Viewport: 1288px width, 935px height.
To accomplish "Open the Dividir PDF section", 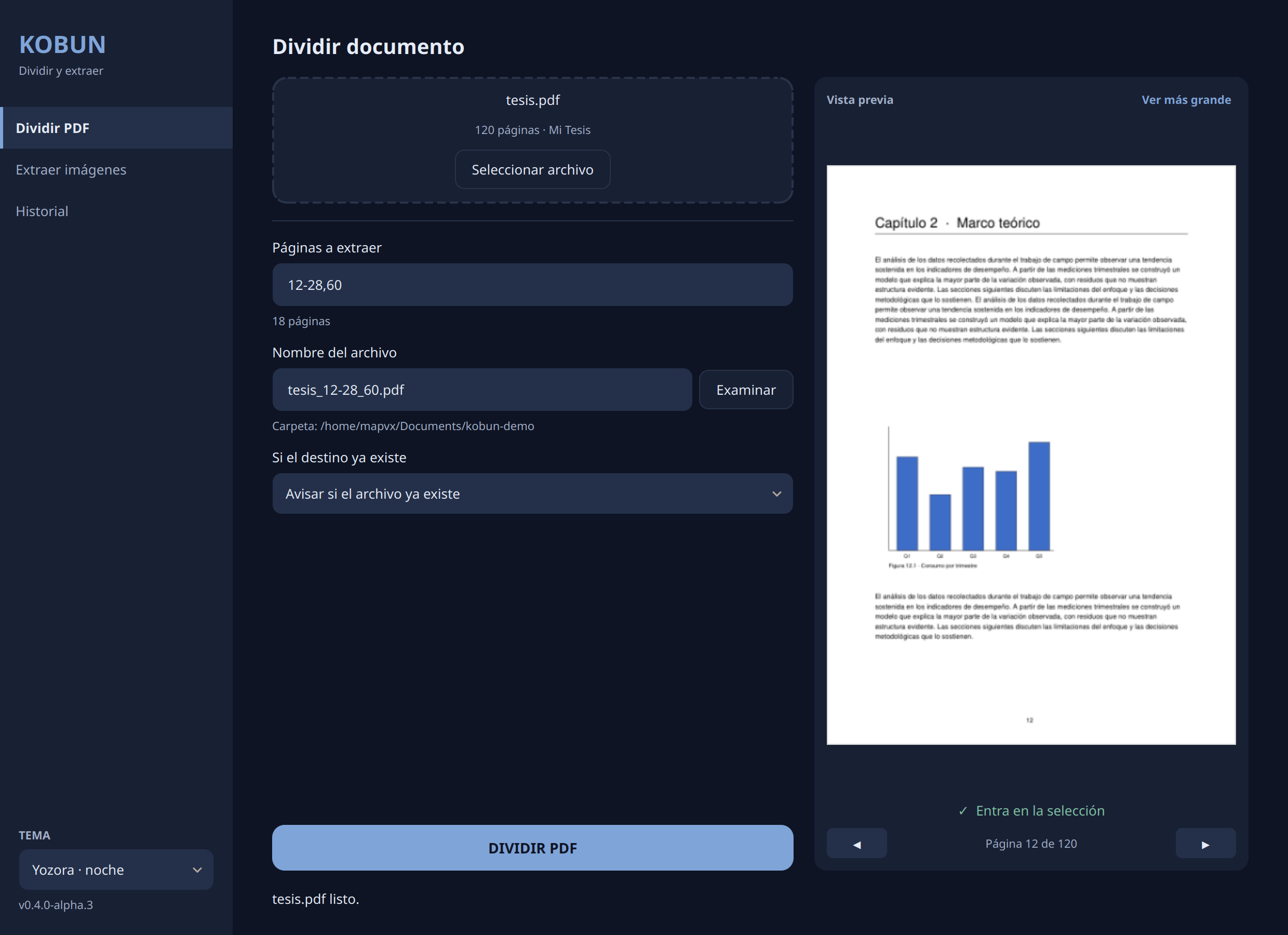I will (116, 128).
